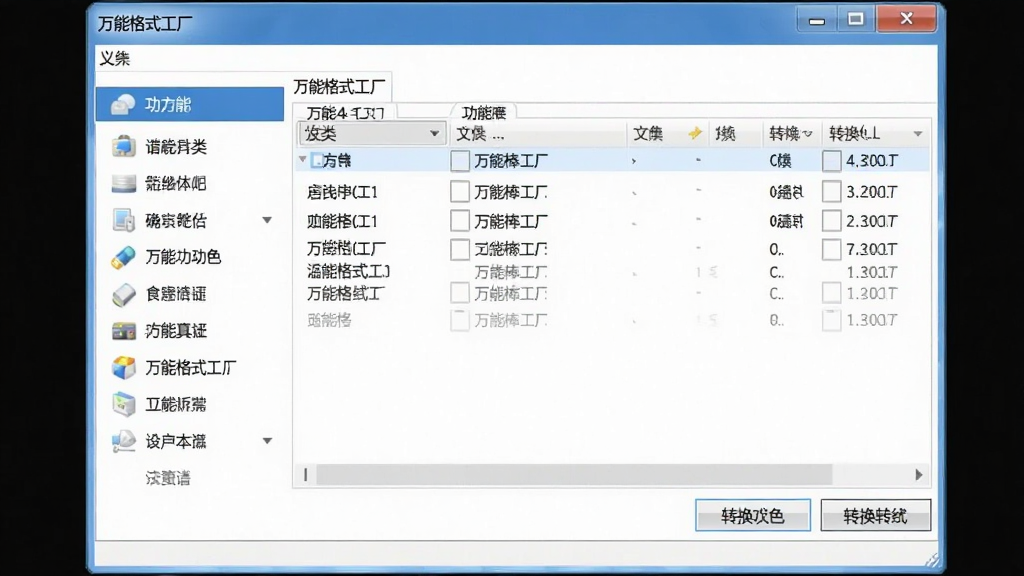The width and height of the screenshot is (1024, 576).
Task: Close the 万能格式工厂 window
Action: tap(906, 20)
